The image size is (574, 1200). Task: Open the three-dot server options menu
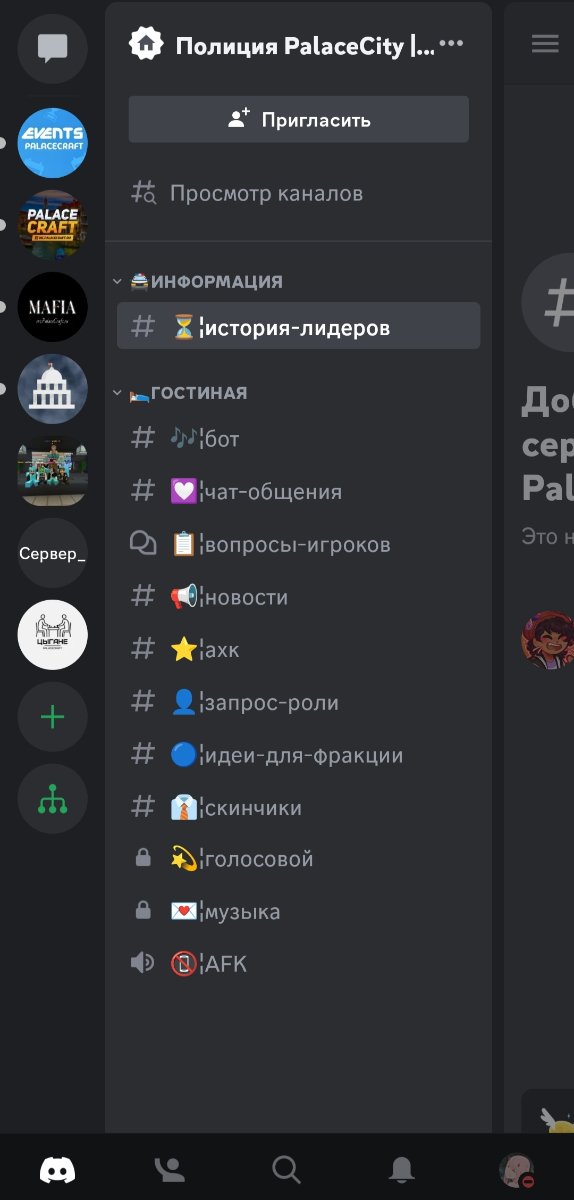click(x=452, y=44)
